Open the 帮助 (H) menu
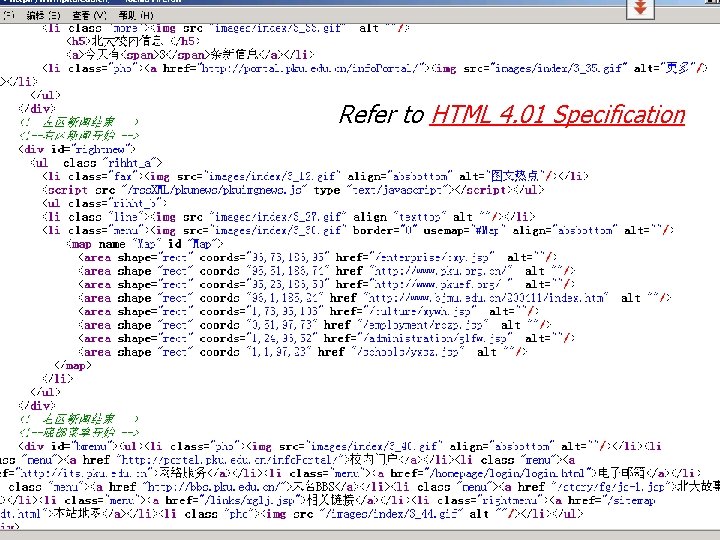 (x=135, y=15)
